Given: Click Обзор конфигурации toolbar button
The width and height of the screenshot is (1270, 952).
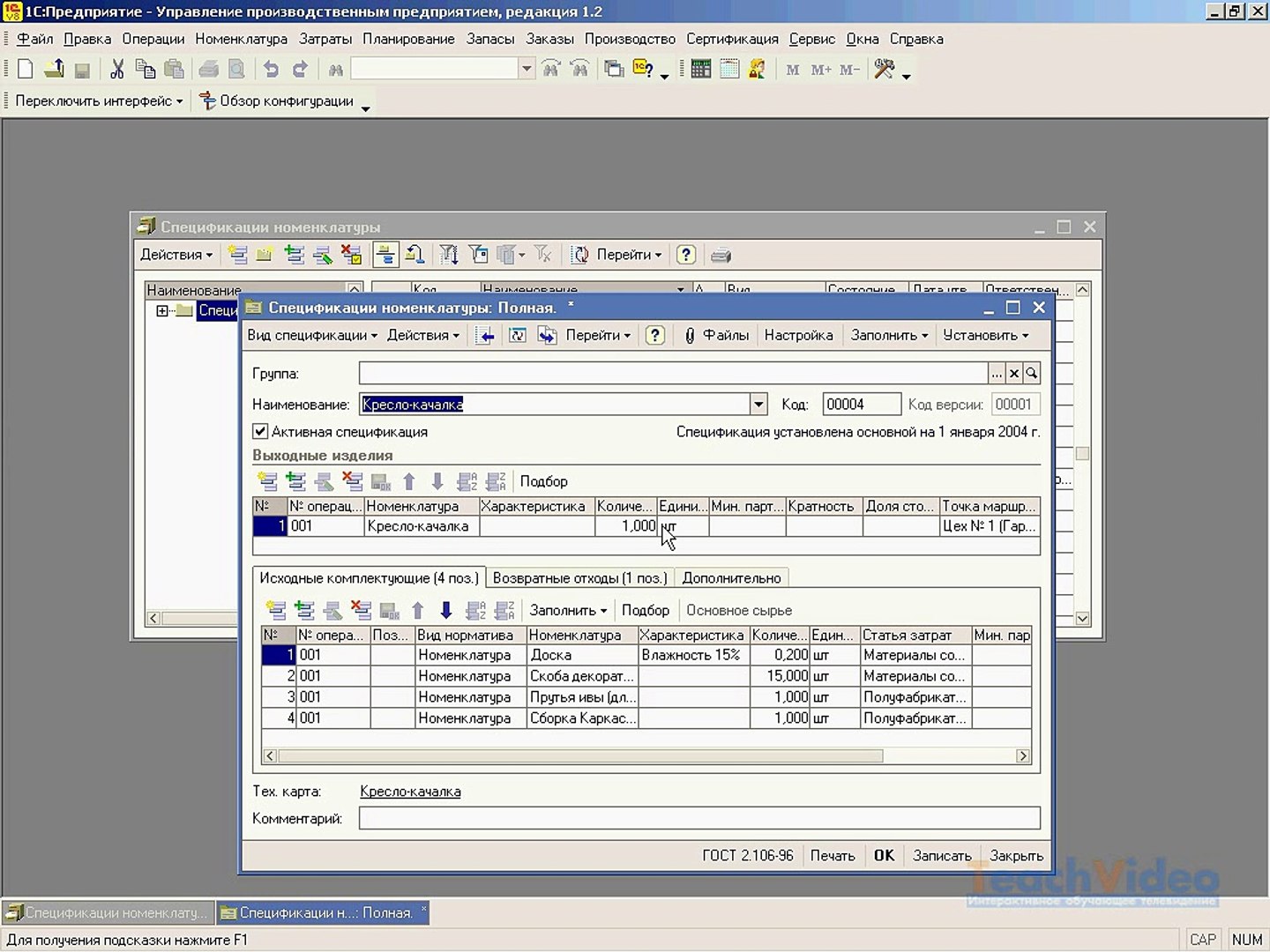Looking at the screenshot, I should pyautogui.click(x=277, y=101).
